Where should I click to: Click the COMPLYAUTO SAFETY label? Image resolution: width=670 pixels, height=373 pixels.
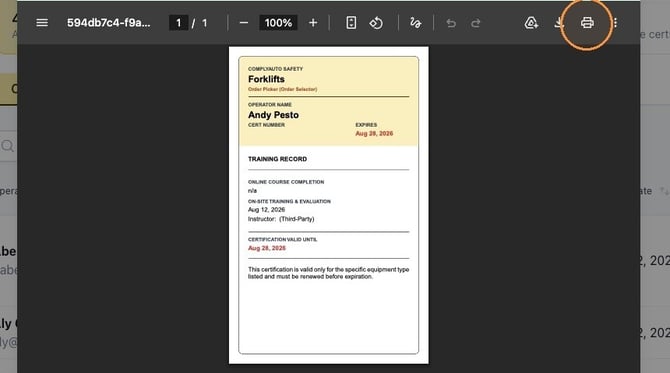coord(275,69)
